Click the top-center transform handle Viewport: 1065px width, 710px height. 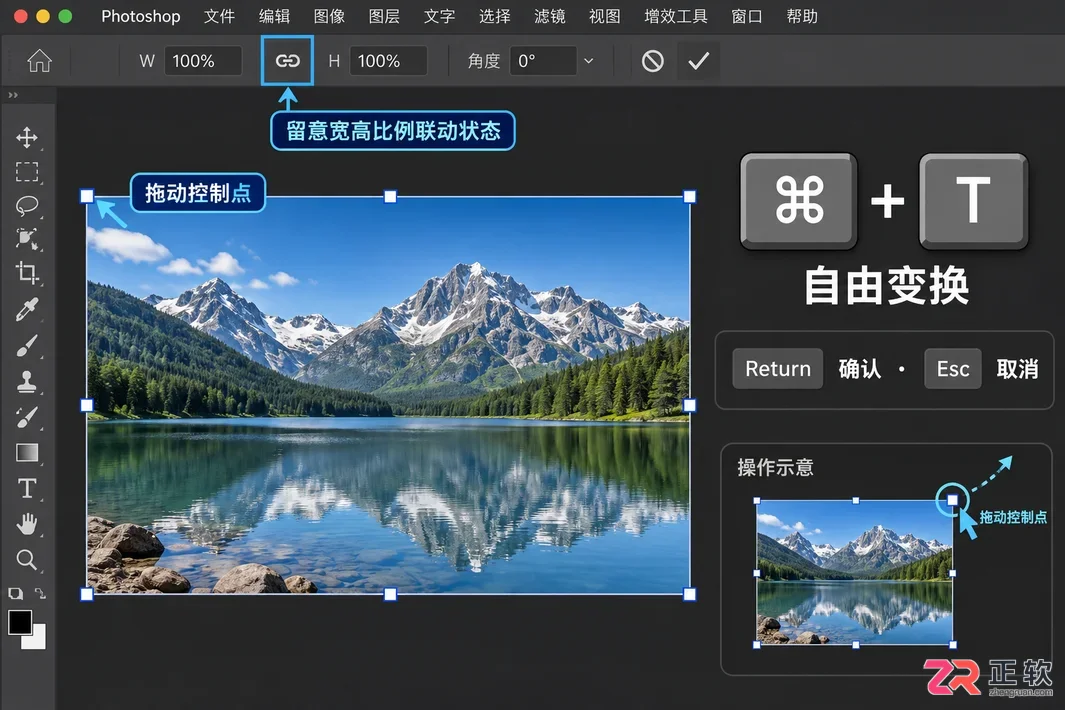pyautogui.click(x=390, y=196)
